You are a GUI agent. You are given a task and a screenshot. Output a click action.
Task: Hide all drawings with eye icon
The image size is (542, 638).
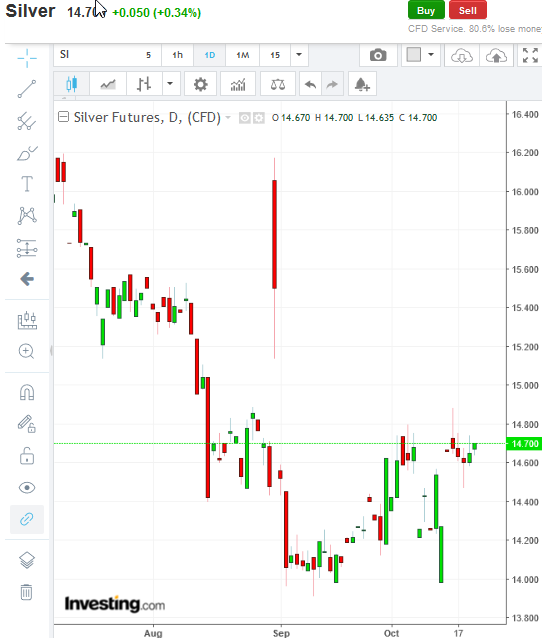27,487
